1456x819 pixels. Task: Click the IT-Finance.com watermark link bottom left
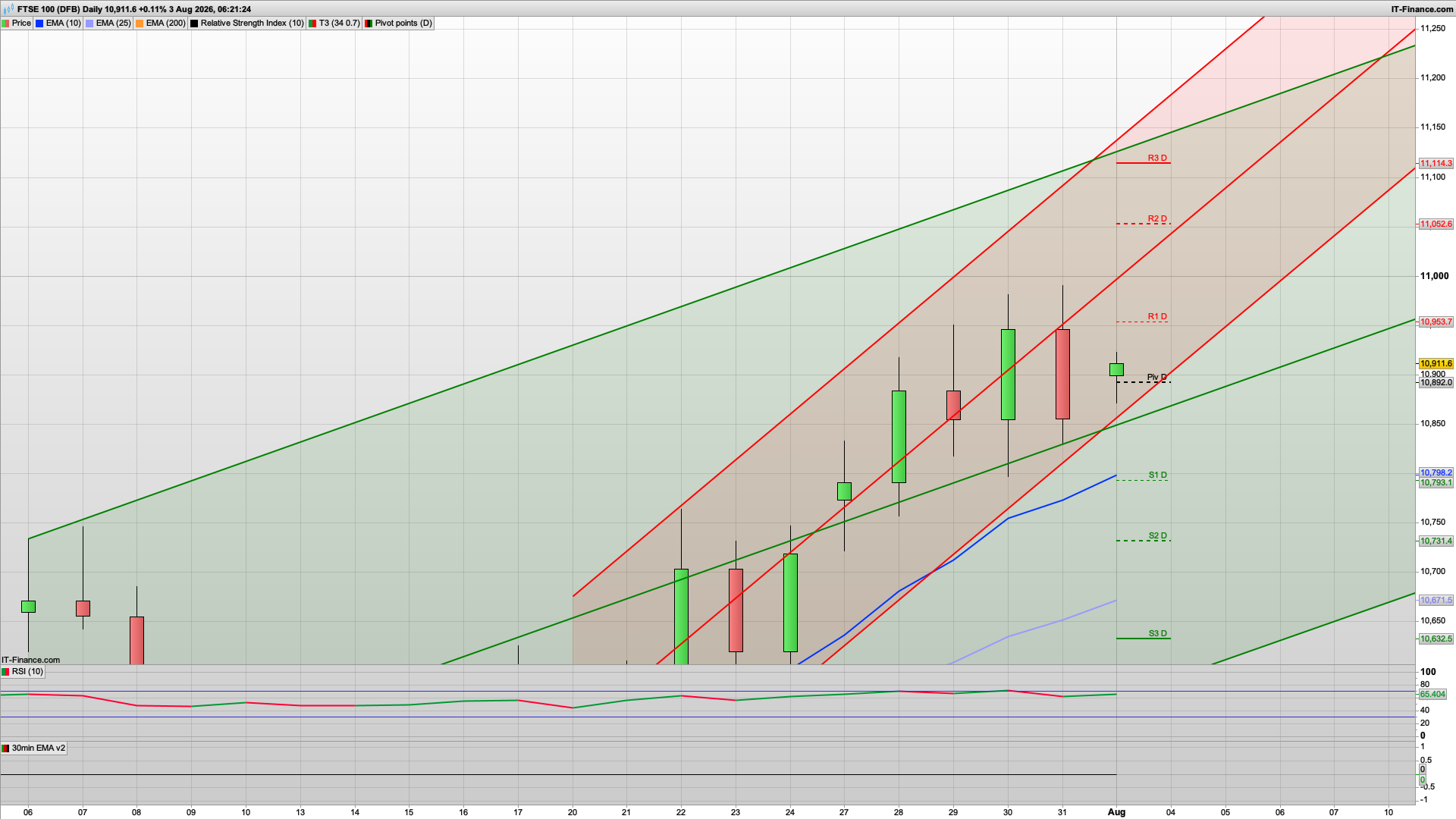(x=31, y=661)
